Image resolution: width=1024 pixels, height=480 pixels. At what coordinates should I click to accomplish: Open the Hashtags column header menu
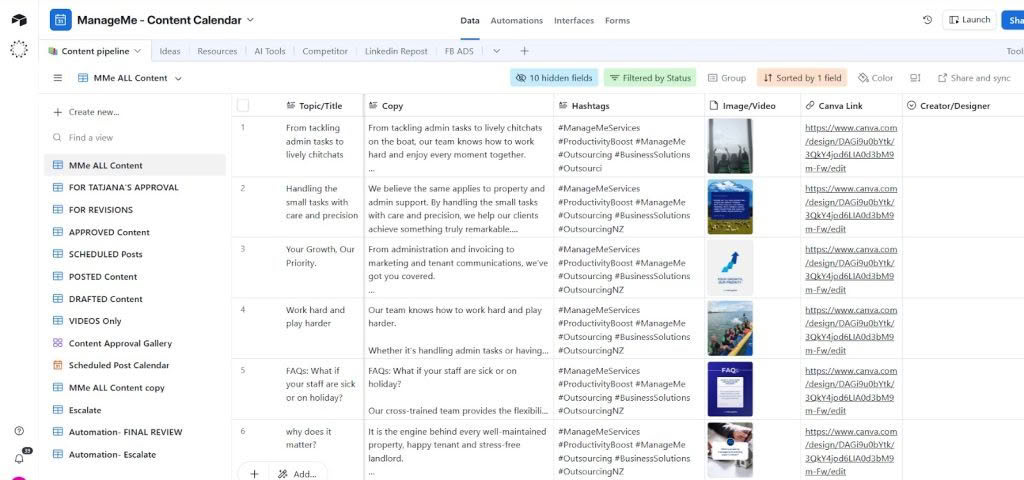(630, 105)
